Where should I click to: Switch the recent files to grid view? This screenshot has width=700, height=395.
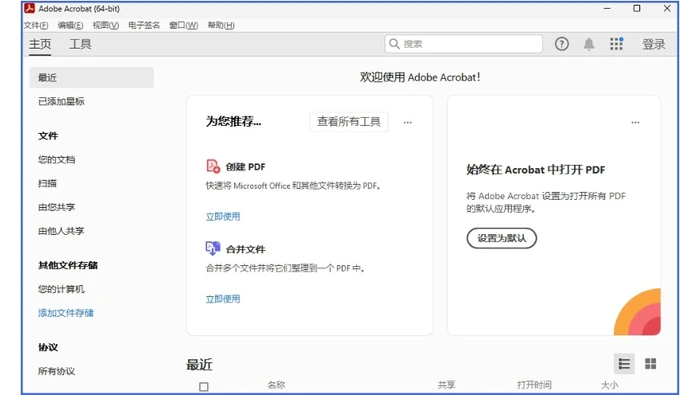[x=650, y=364]
